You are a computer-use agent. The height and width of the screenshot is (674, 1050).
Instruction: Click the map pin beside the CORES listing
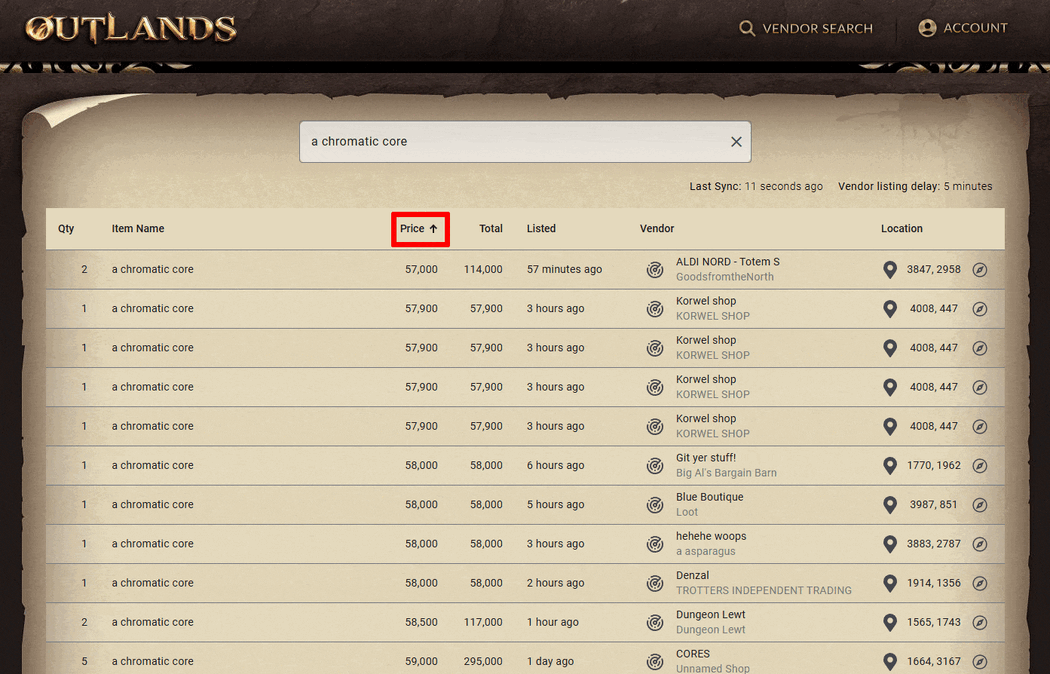point(890,661)
